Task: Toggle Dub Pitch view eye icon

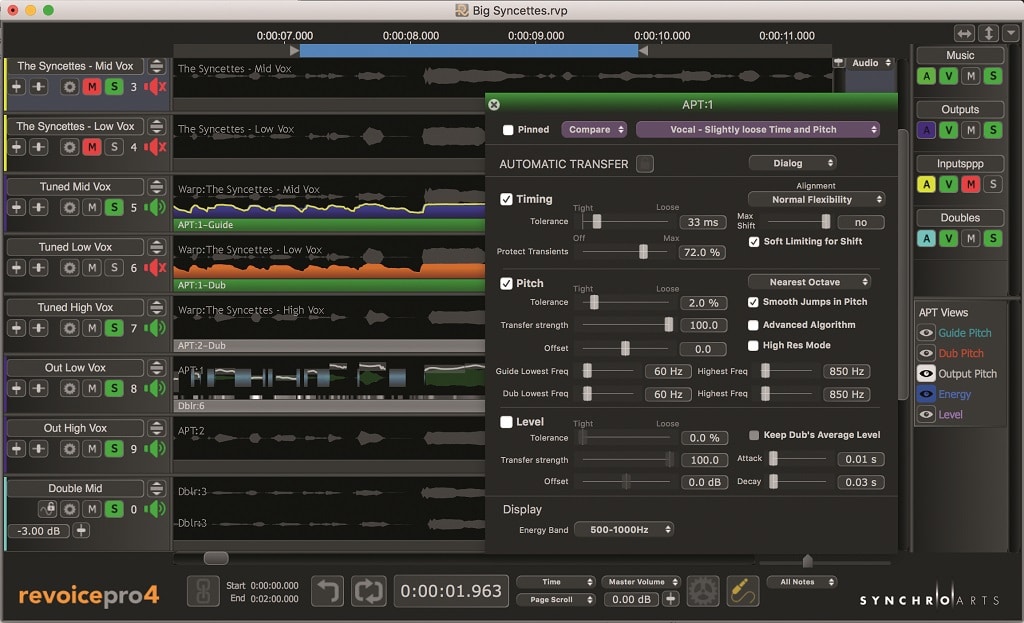Action: click(926, 353)
